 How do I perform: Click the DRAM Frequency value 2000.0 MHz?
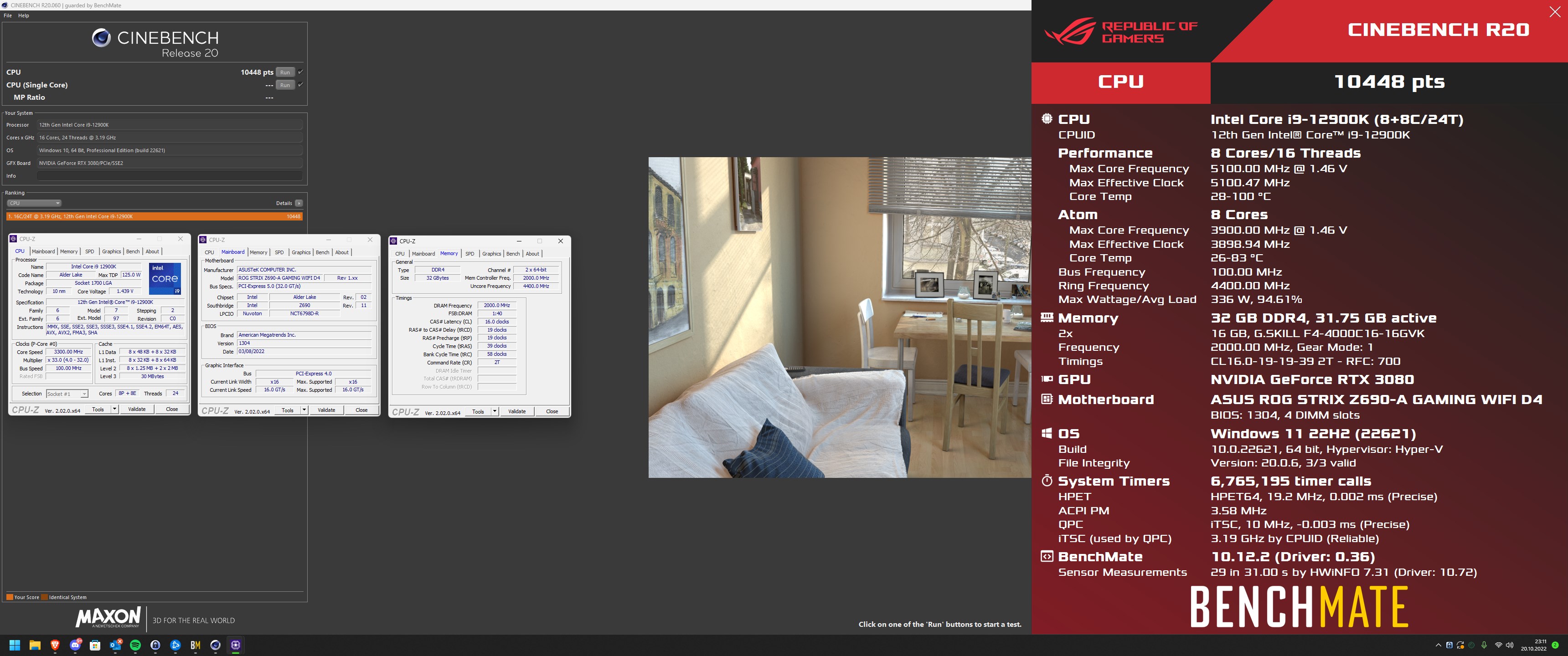[497, 306]
